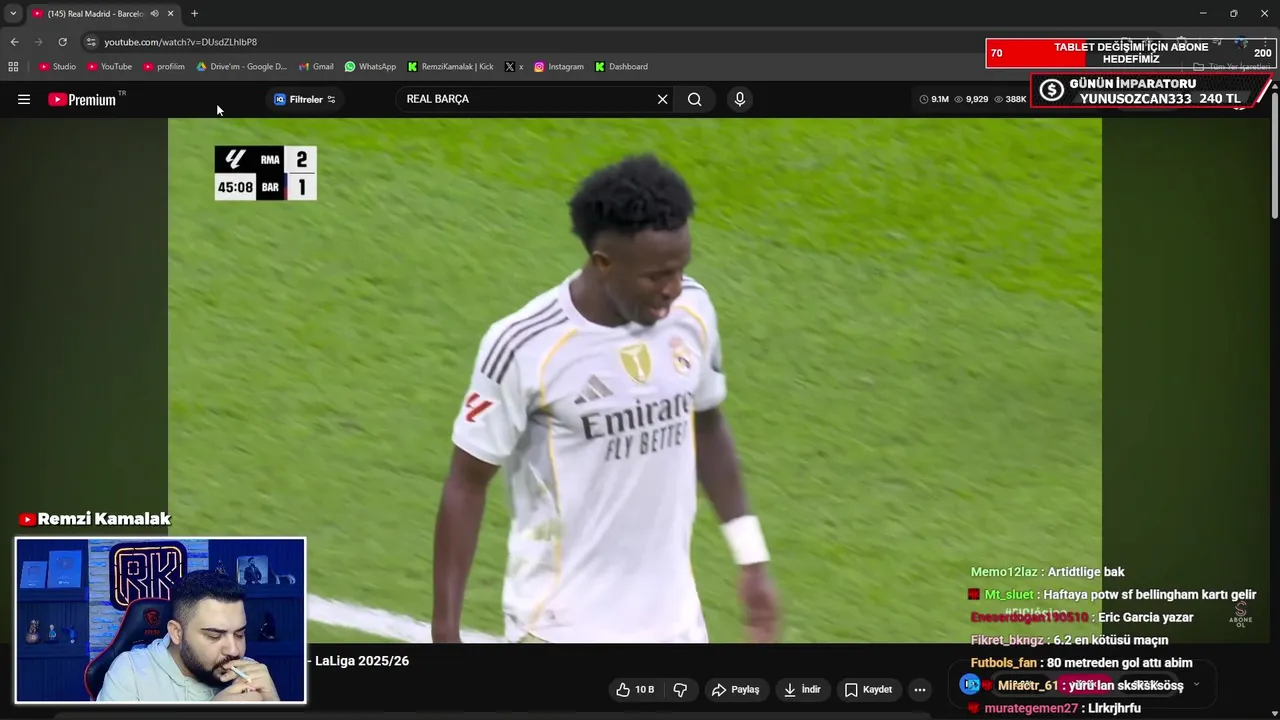Image resolution: width=1280 pixels, height=720 pixels.
Task: Mute the tab via speaker icon
Action: pyautogui.click(x=155, y=14)
